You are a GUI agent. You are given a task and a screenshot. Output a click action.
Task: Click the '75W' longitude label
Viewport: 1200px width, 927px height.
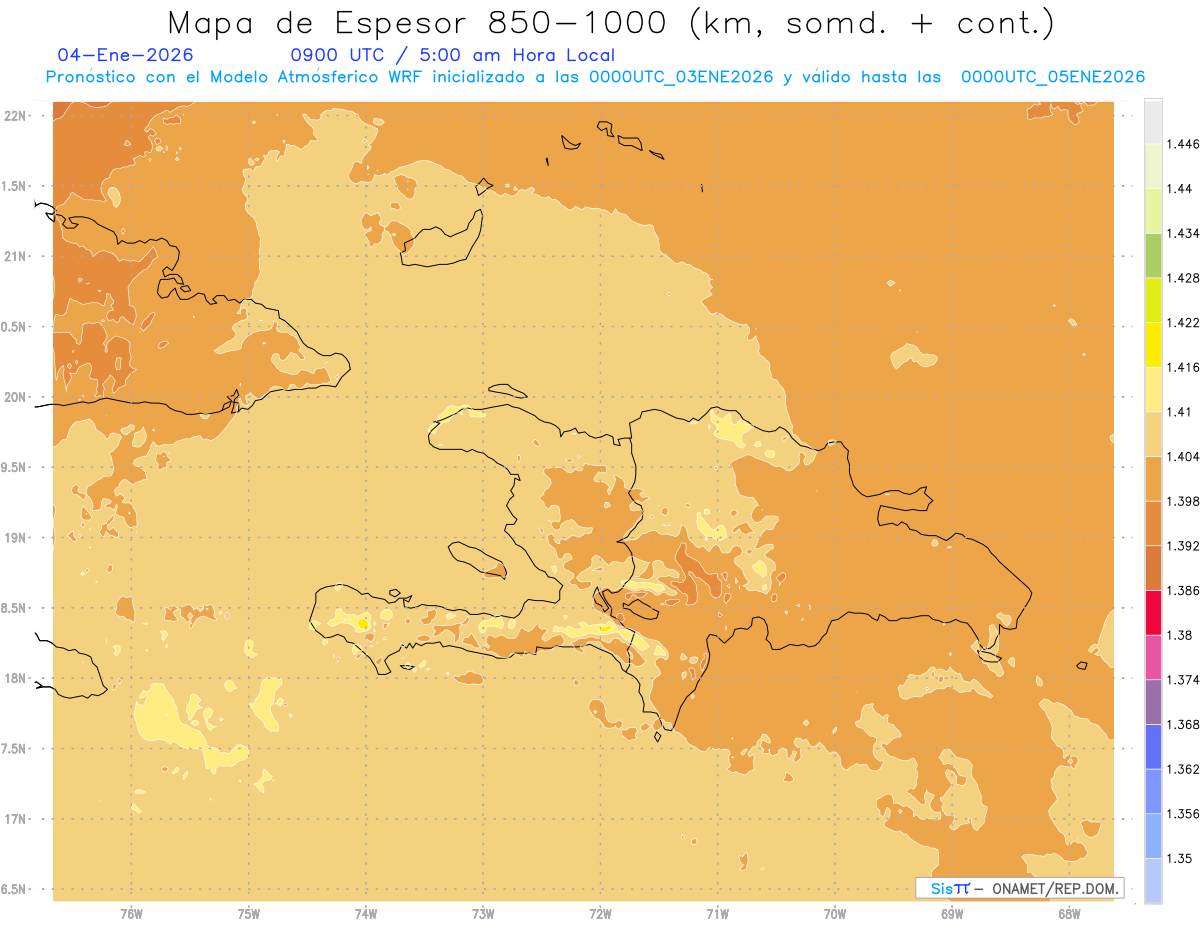[x=249, y=914]
